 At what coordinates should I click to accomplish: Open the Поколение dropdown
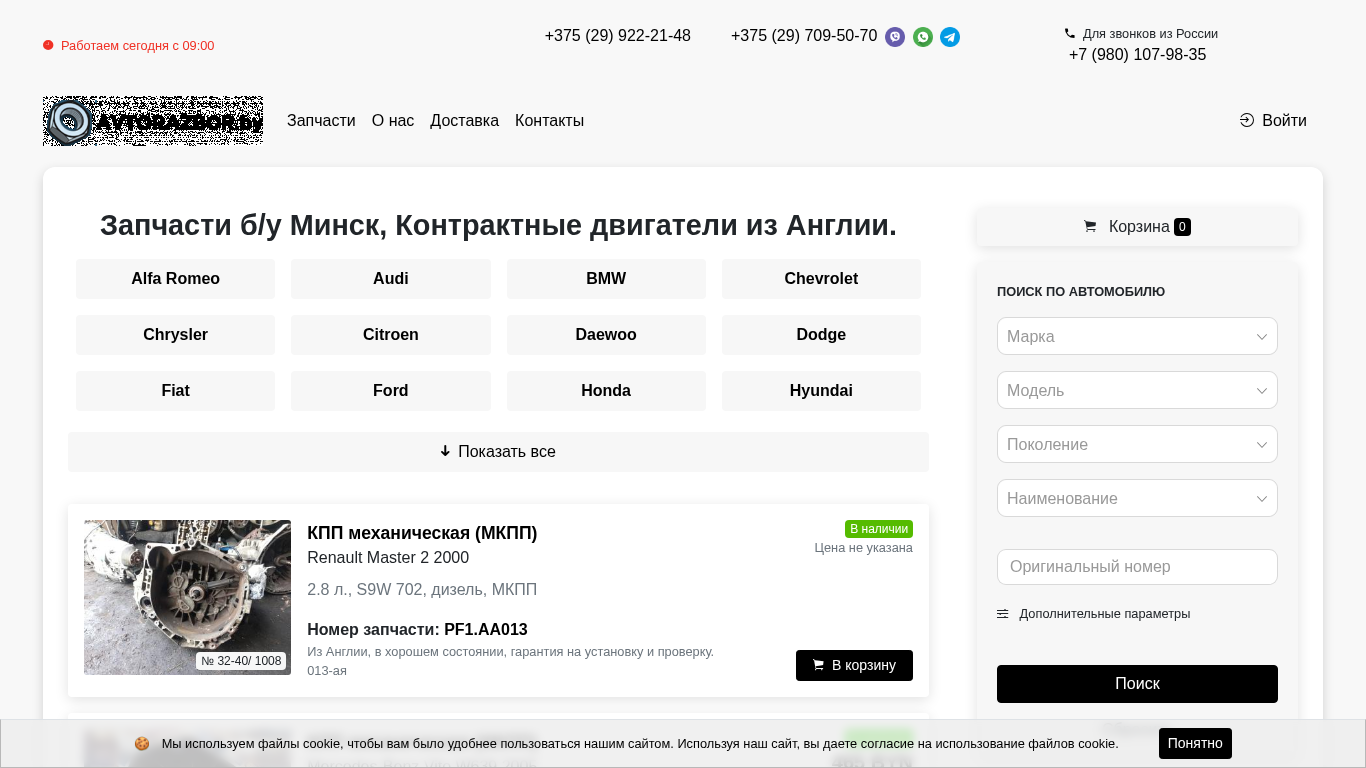(x=1137, y=444)
